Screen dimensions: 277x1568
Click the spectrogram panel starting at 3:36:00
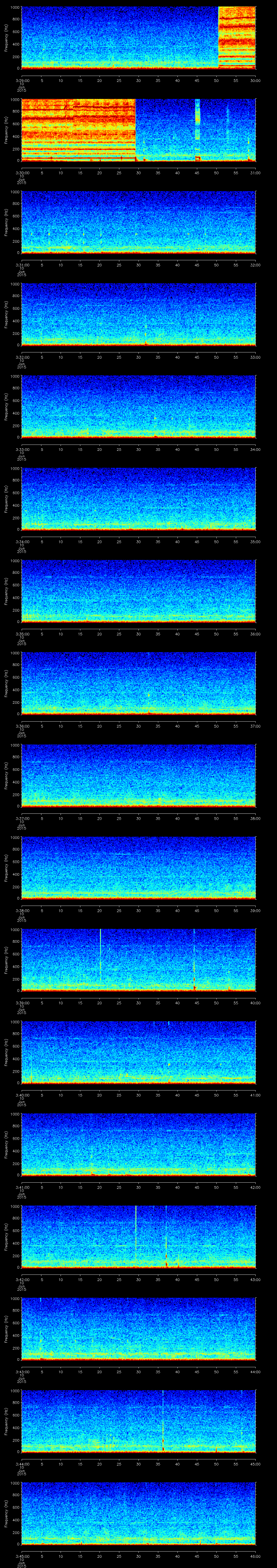pos(139,683)
